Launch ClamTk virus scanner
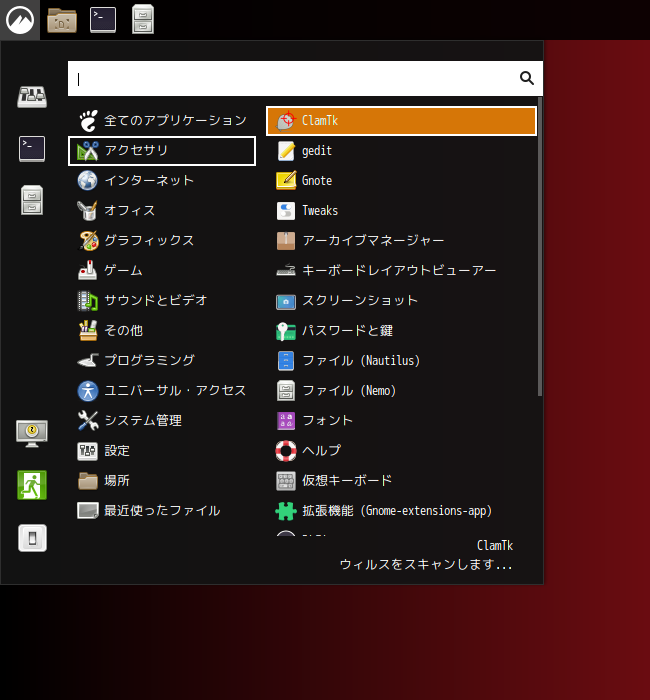 pos(401,121)
